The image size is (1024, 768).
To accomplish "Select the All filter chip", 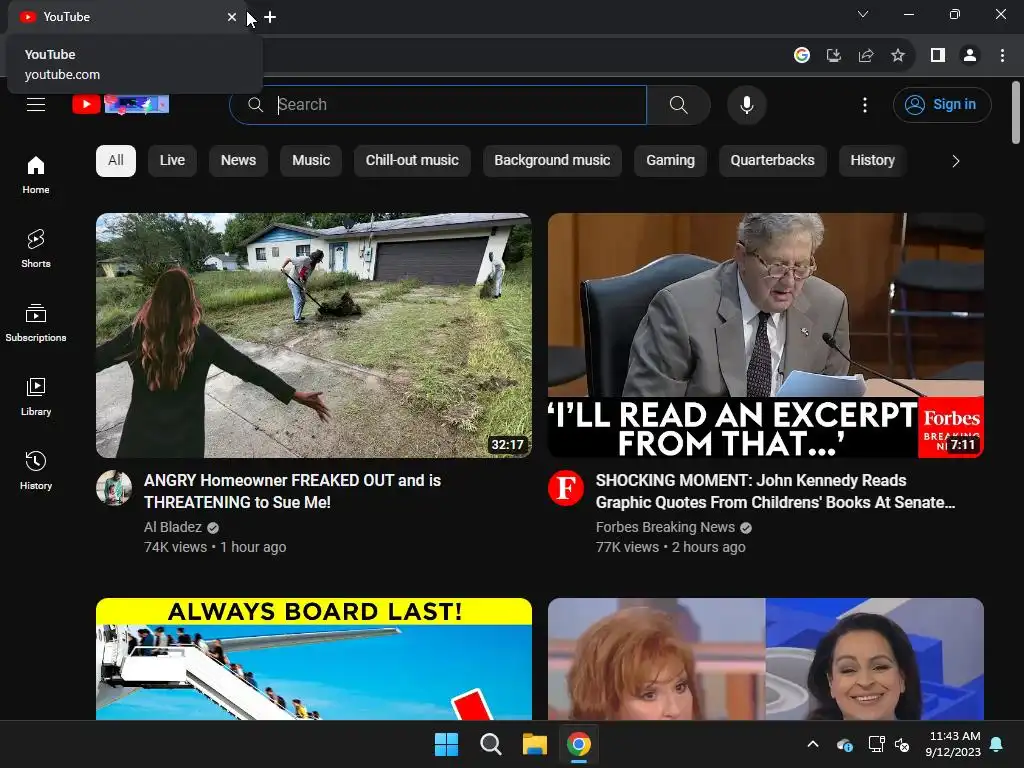I will click(x=116, y=161).
